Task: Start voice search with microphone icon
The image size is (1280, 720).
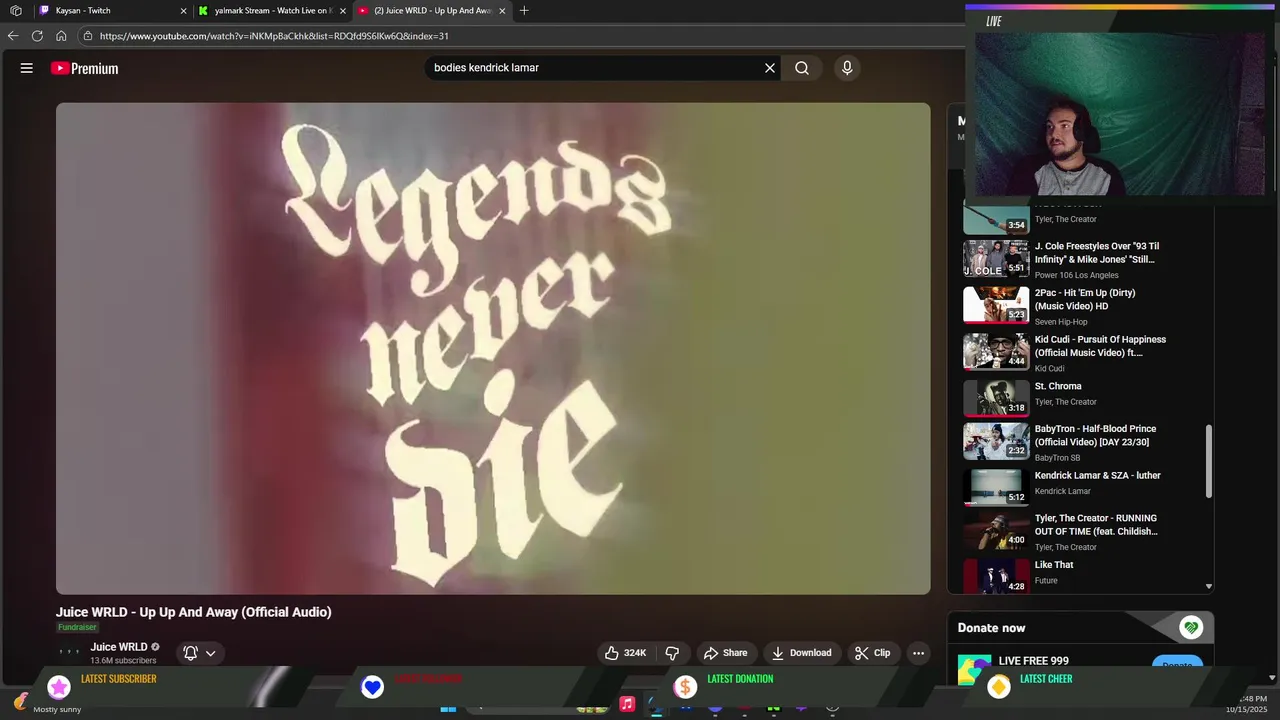Action: tap(847, 68)
